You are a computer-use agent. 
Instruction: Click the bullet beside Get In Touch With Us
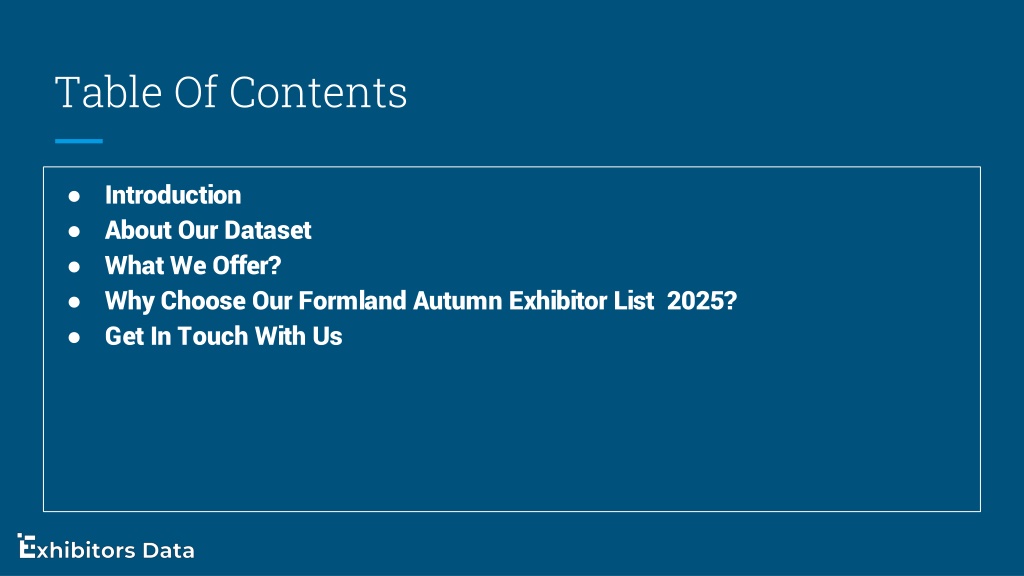(74, 337)
